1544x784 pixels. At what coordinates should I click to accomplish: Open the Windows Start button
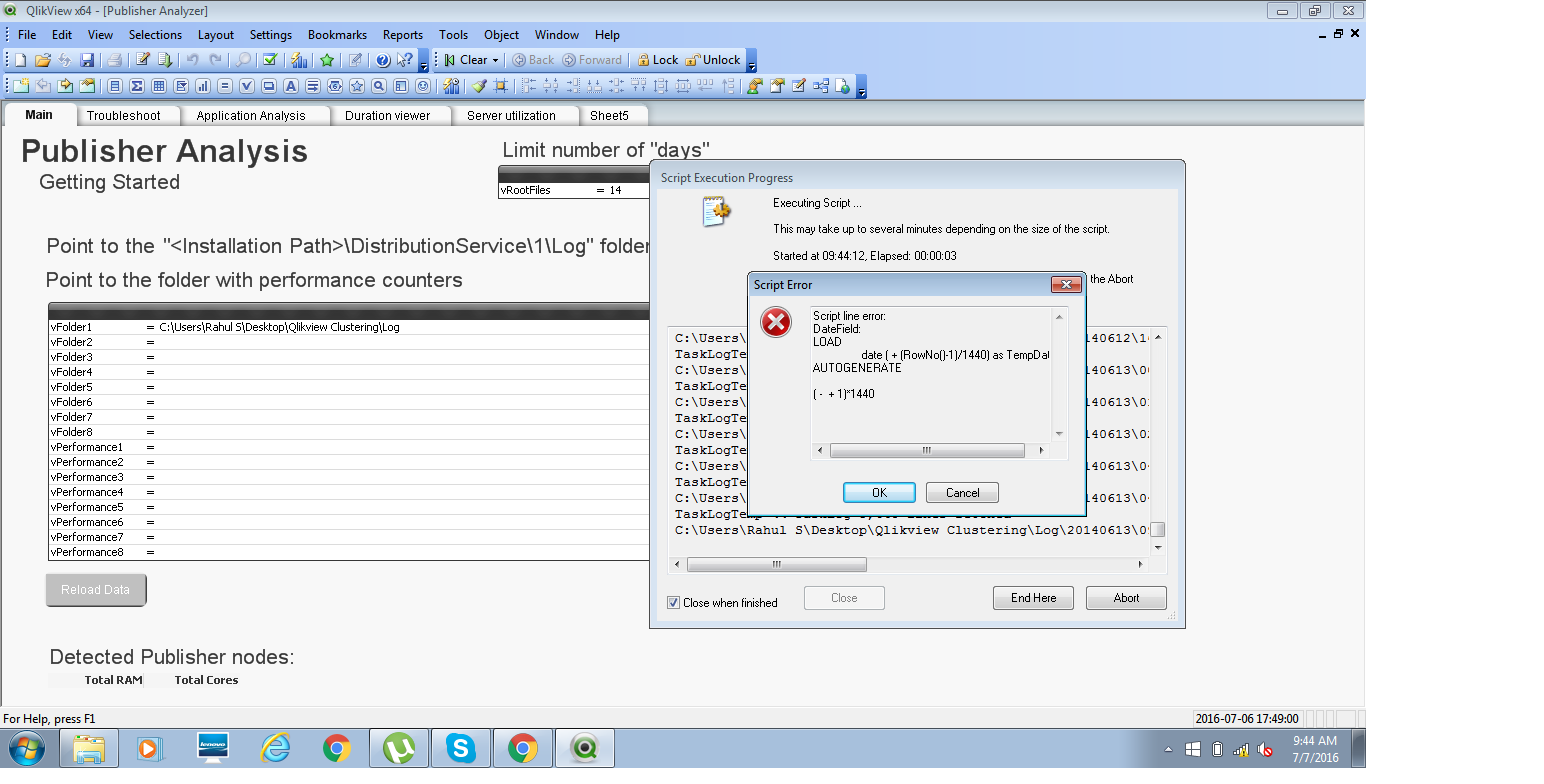tap(27, 748)
